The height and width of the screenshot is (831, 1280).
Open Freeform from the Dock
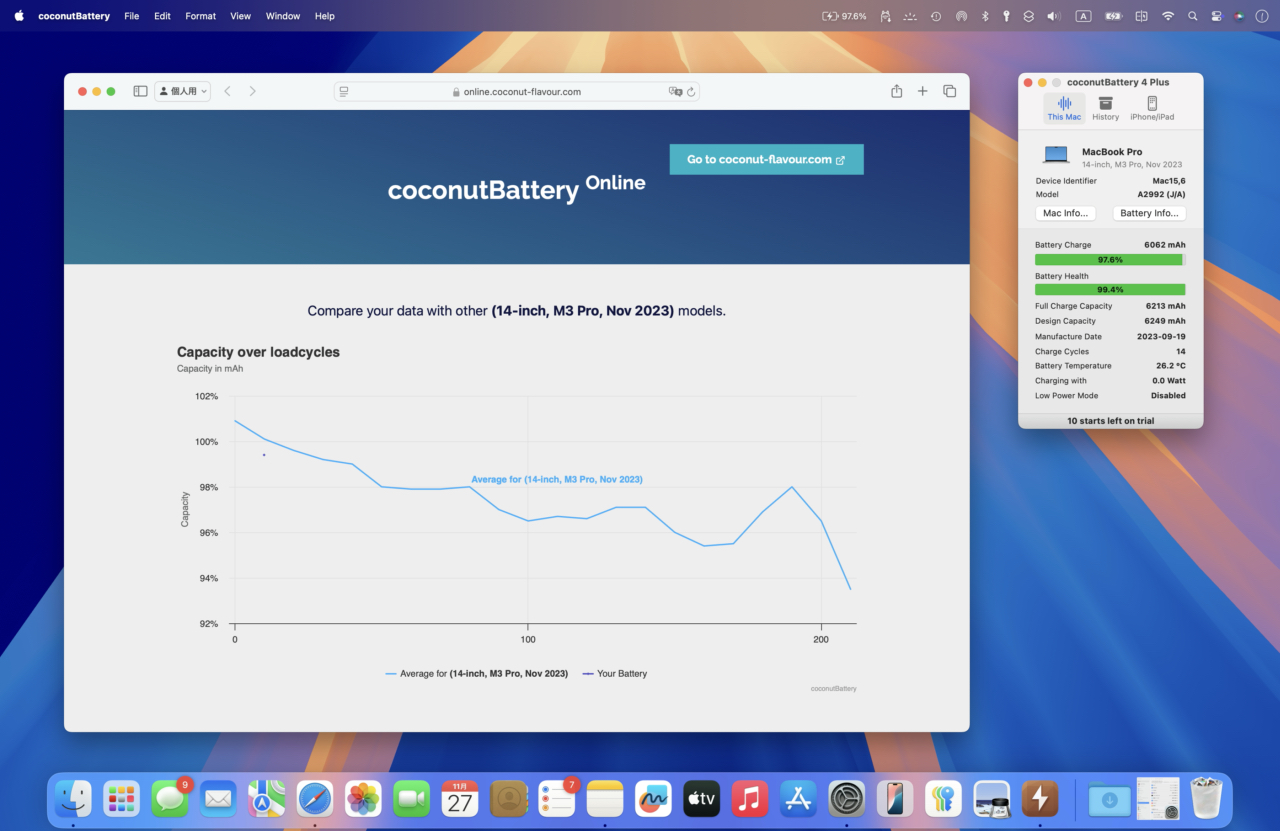653,798
